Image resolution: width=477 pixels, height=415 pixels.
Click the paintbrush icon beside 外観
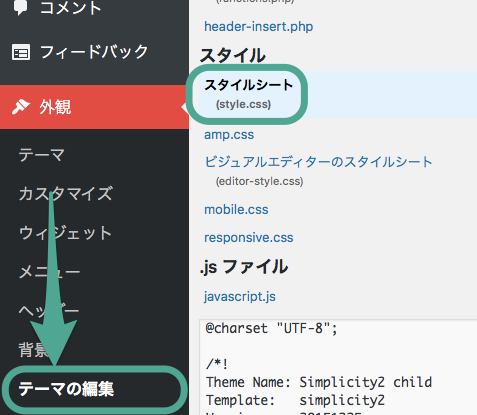point(21,107)
